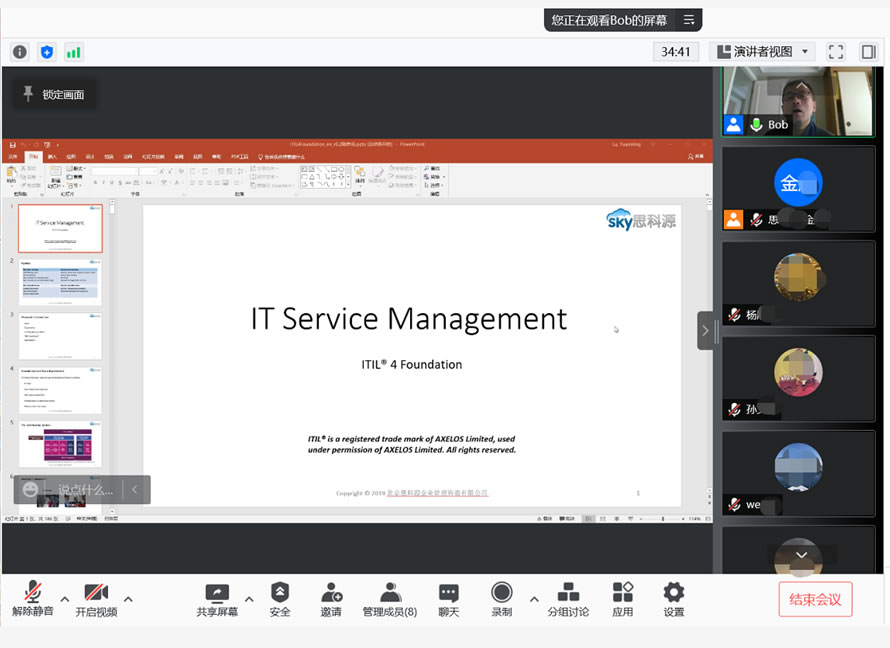The image size is (890, 648).
Task: Select participant tile labeled we
Action: tap(798, 473)
